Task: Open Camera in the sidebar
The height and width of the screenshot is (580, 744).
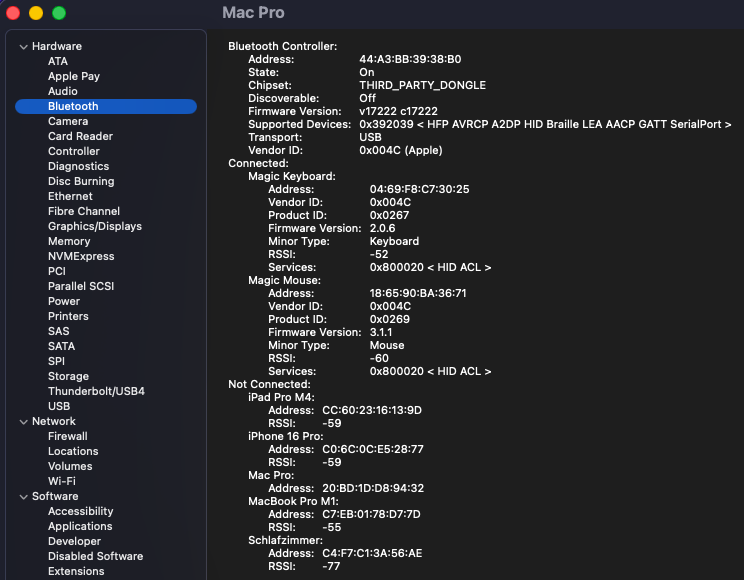Action: tap(68, 121)
